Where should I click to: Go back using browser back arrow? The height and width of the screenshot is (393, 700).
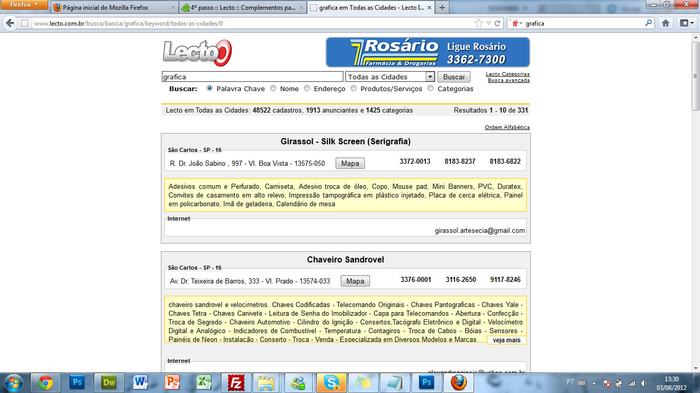click(x=10, y=23)
